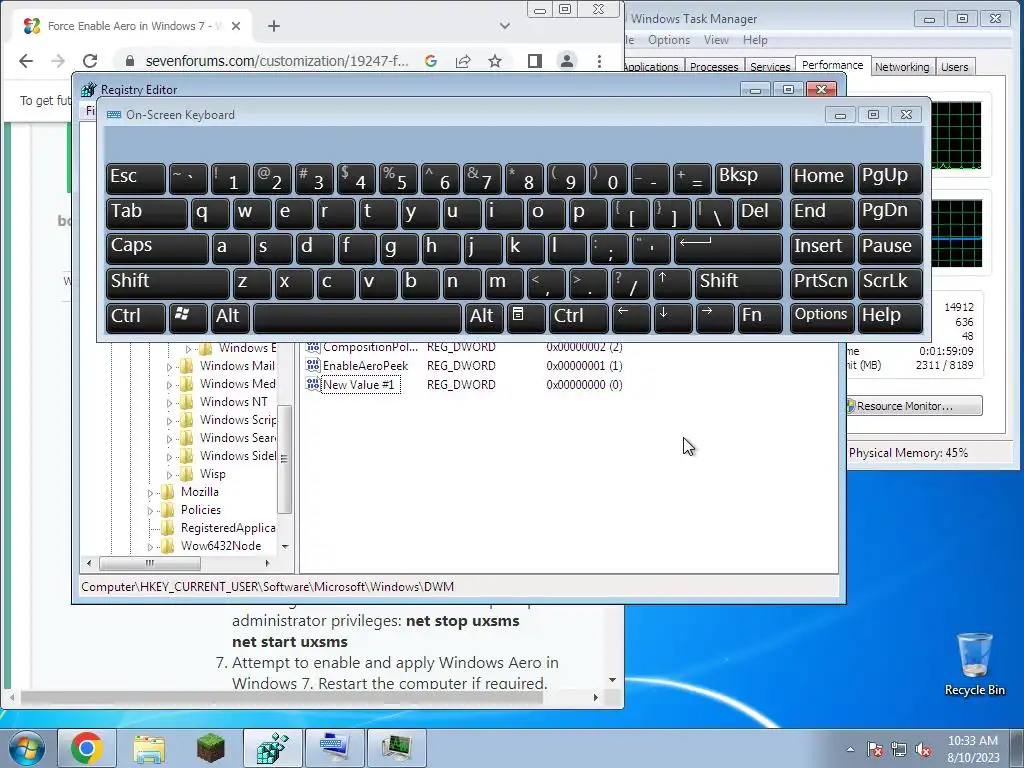Expand the Mozilla registry key
This screenshot has width=1024, height=768.
[x=150, y=493]
